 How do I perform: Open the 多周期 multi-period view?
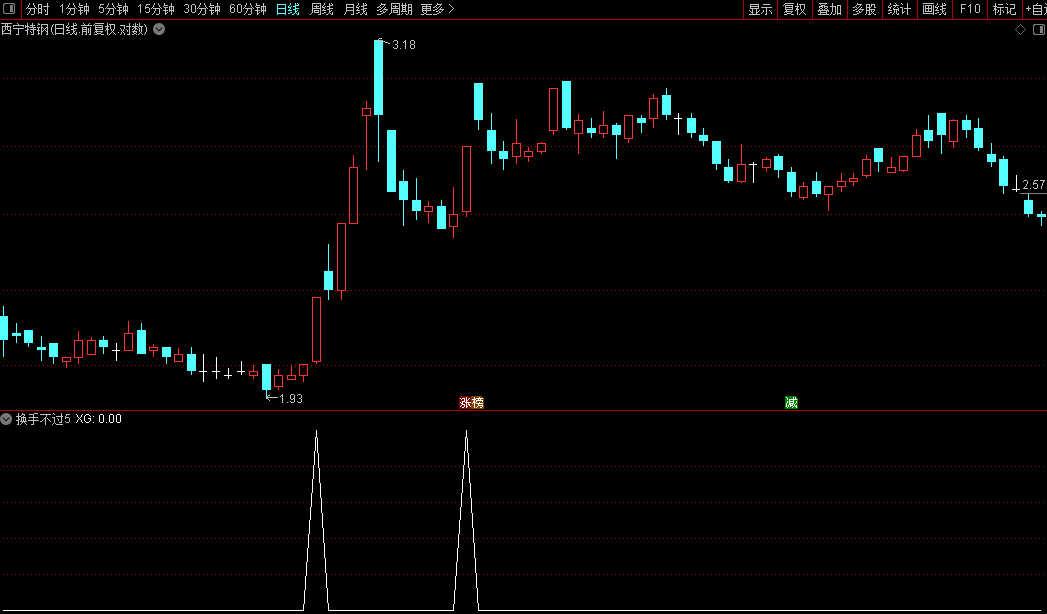point(394,9)
